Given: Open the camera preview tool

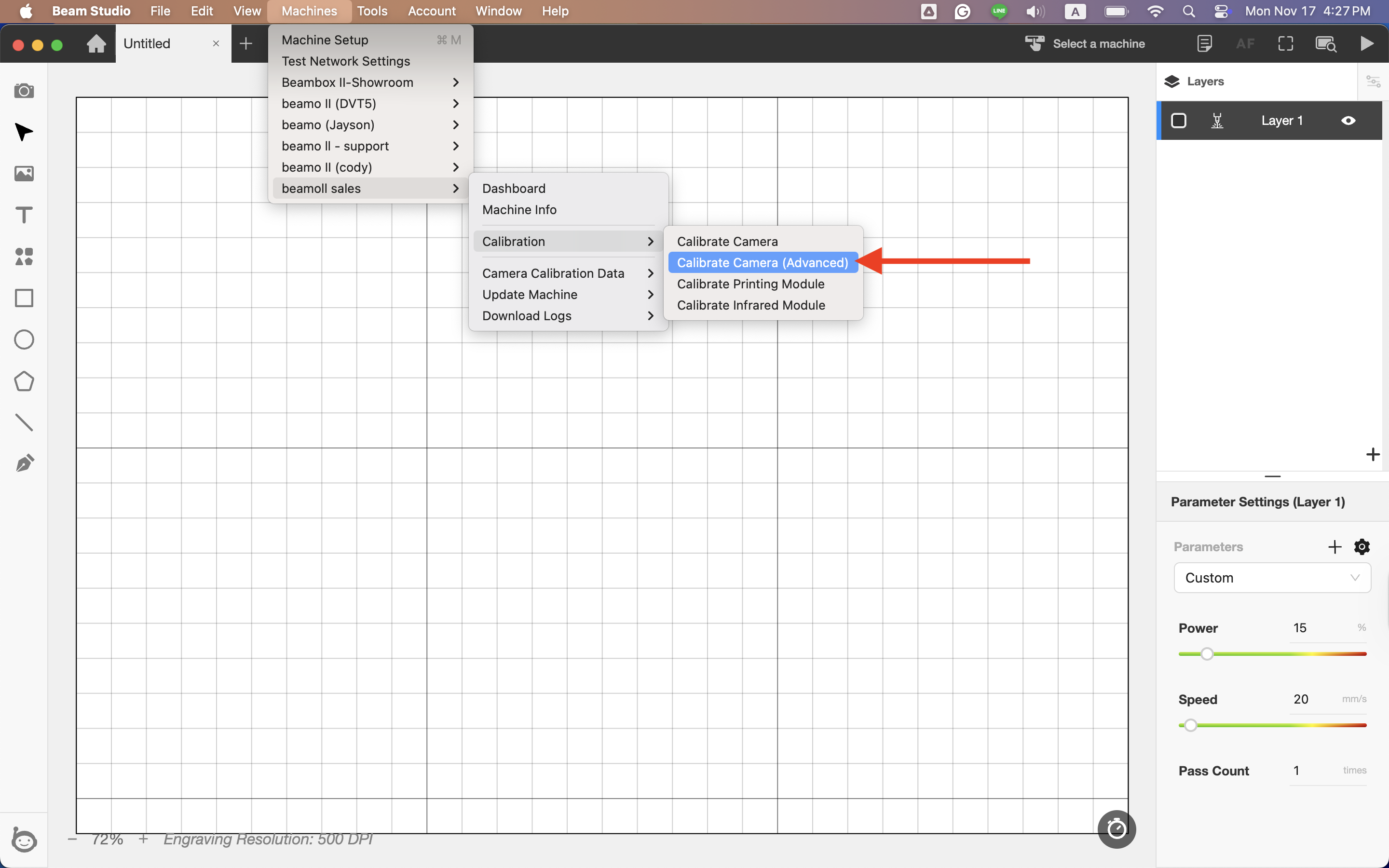Looking at the screenshot, I should (24, 91).
